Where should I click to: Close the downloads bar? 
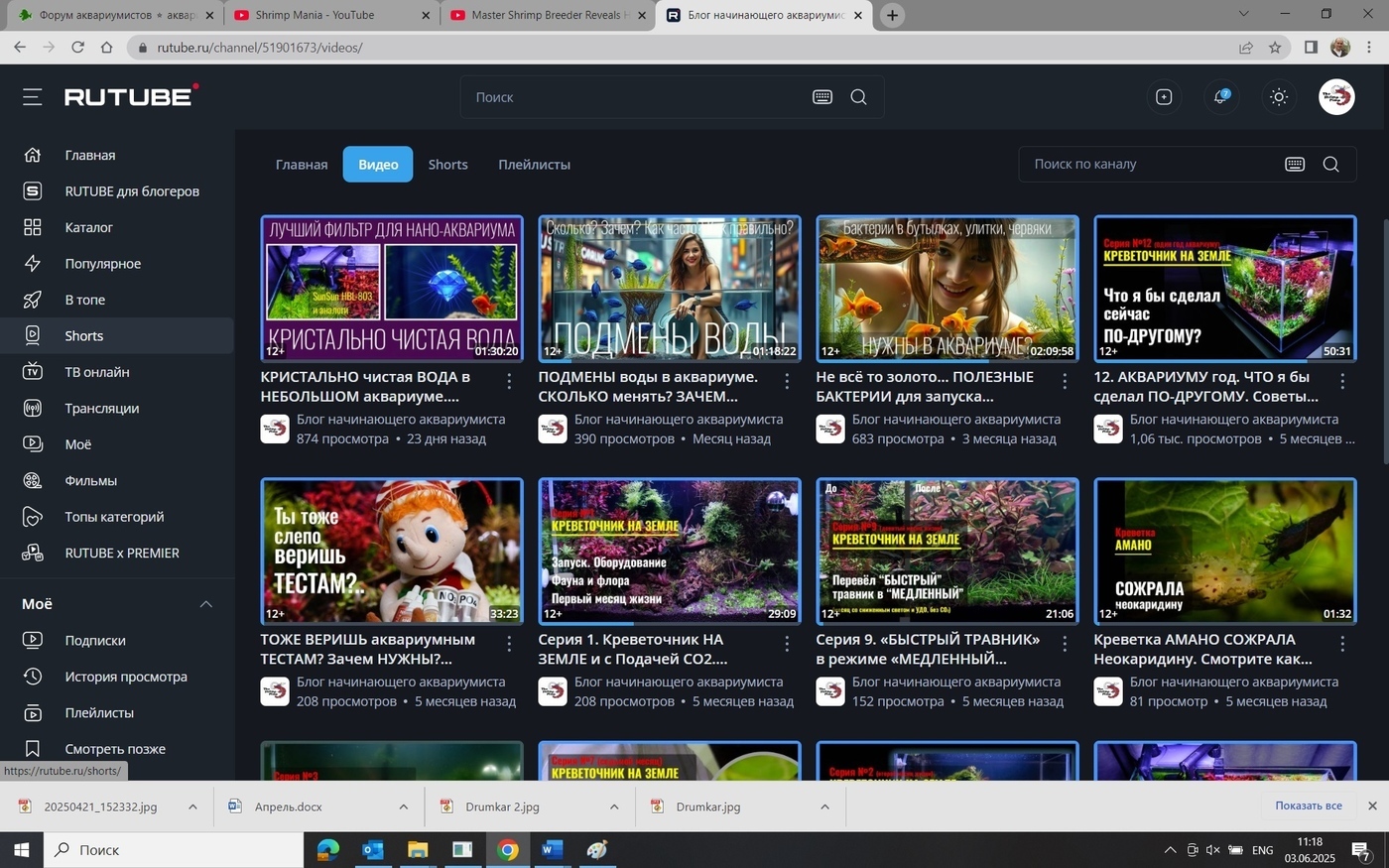[1372, 806]
